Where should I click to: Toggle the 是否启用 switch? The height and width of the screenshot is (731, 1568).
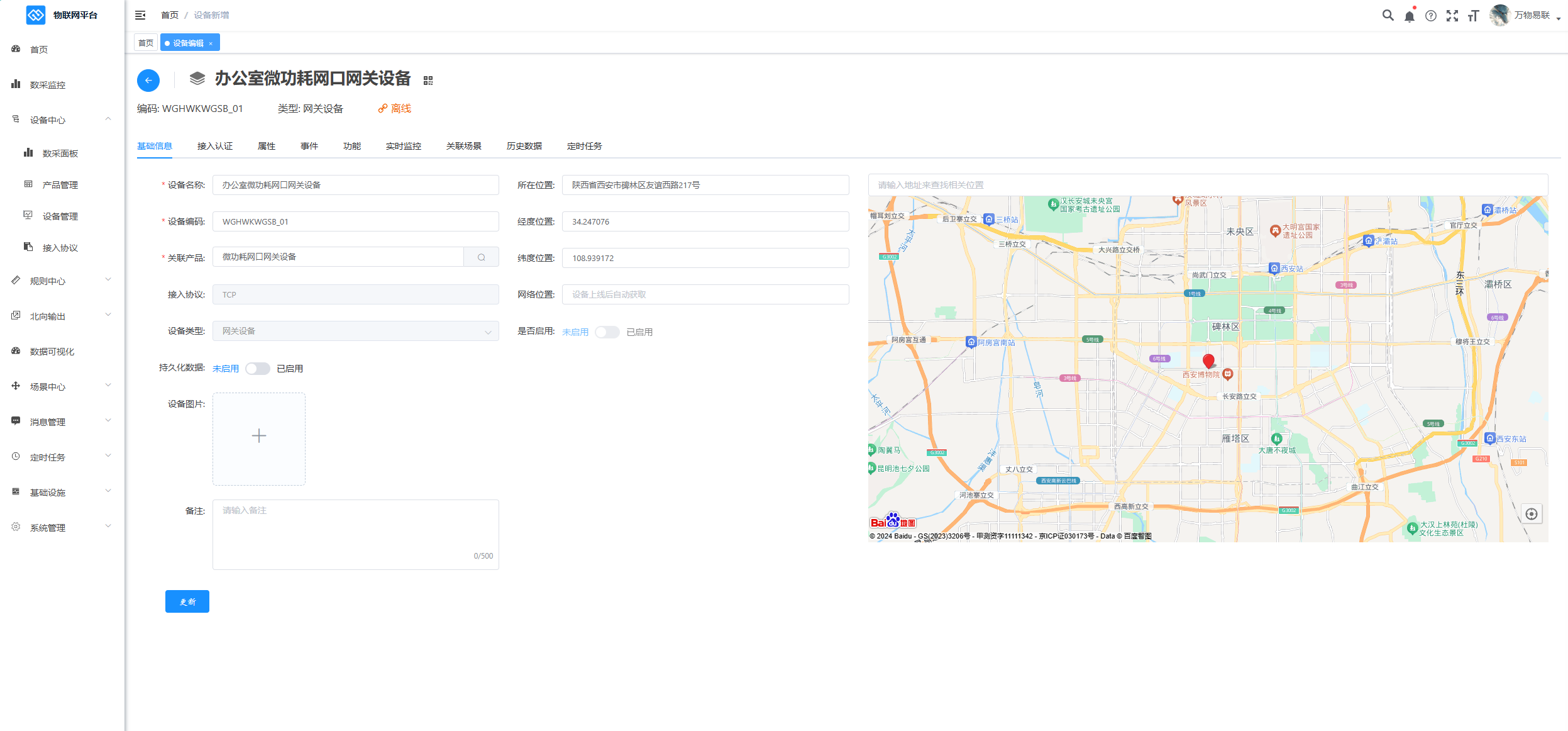pos(607,332)
